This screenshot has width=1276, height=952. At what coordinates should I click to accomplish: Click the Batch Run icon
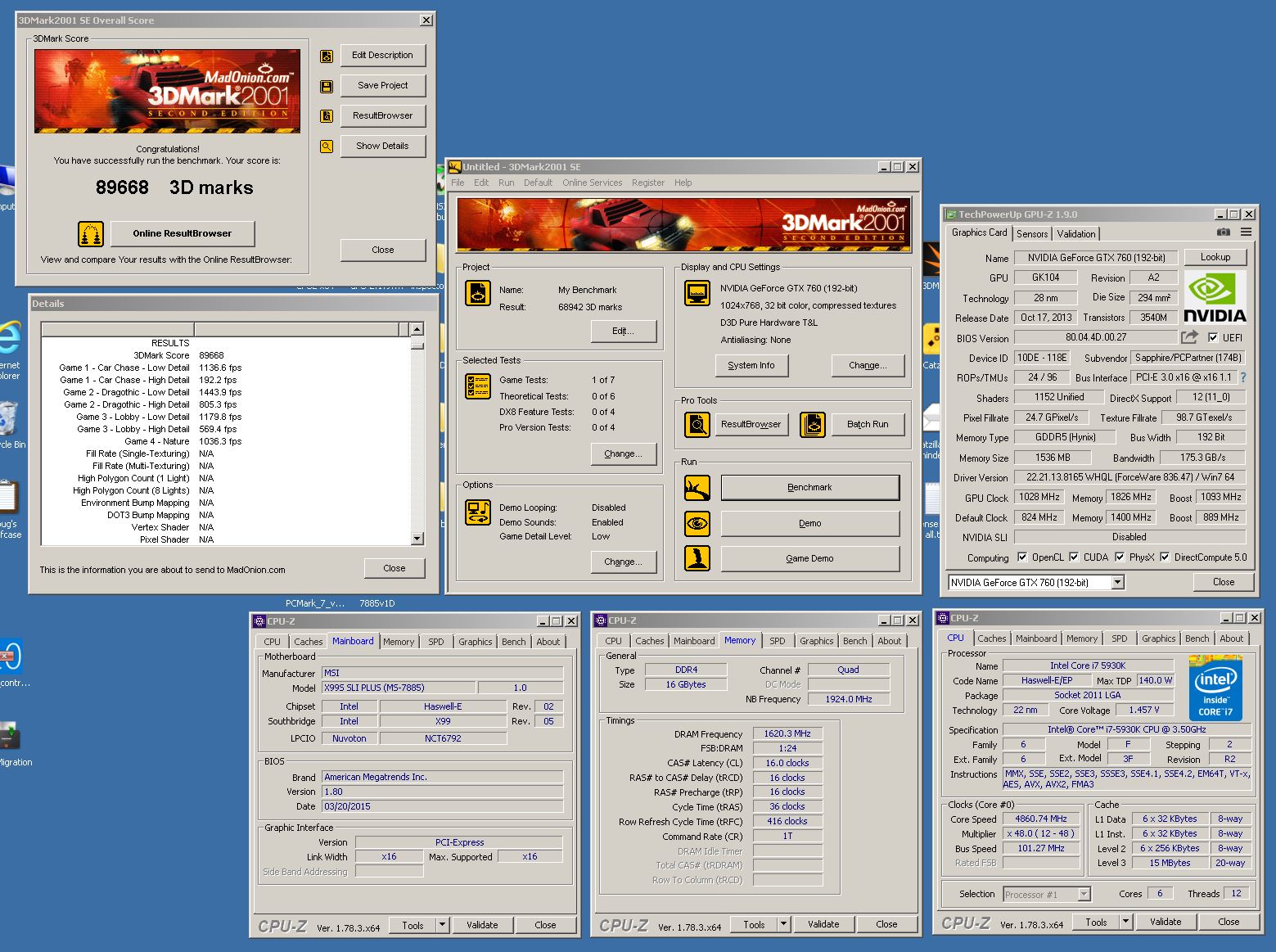pyautogui.click(x=812, y=424)
